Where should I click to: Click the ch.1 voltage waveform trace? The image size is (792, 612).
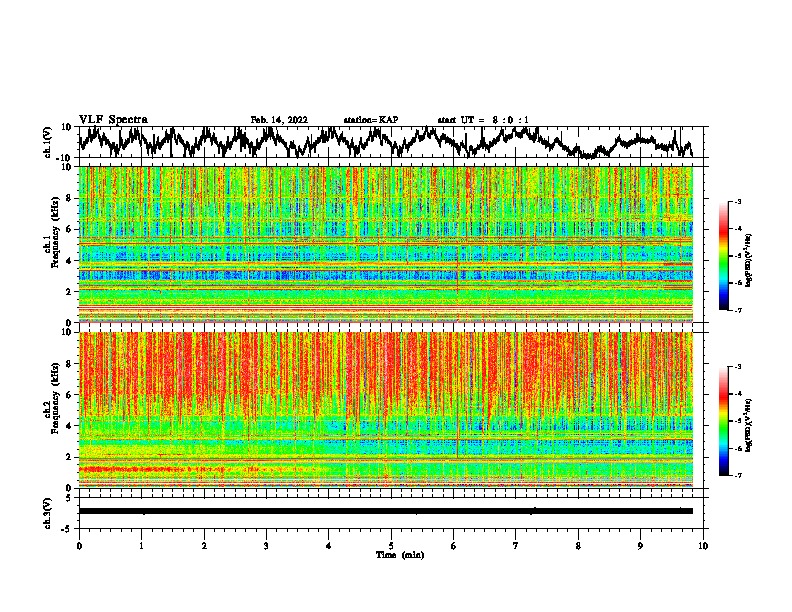pos(385,142)
